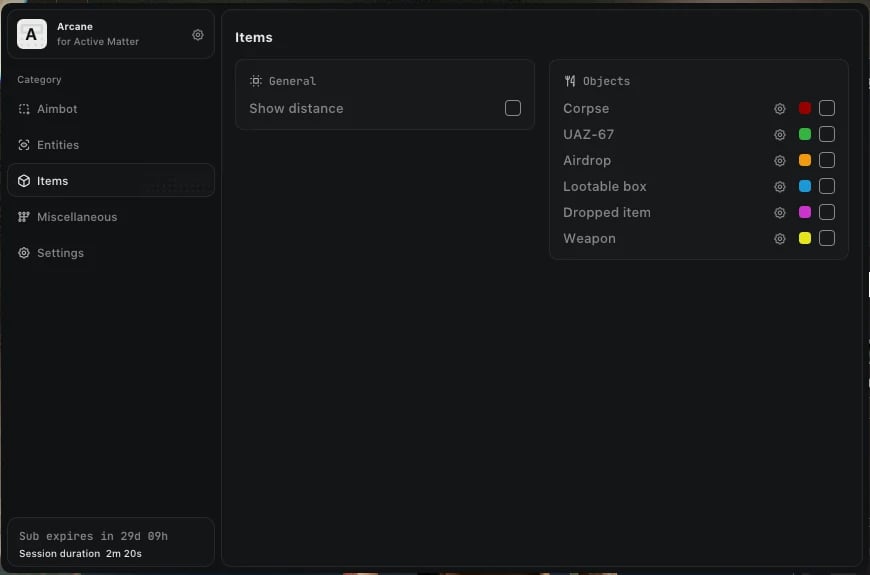
Task: Open the header gear next to Arcane
Action: coord(198,35)
